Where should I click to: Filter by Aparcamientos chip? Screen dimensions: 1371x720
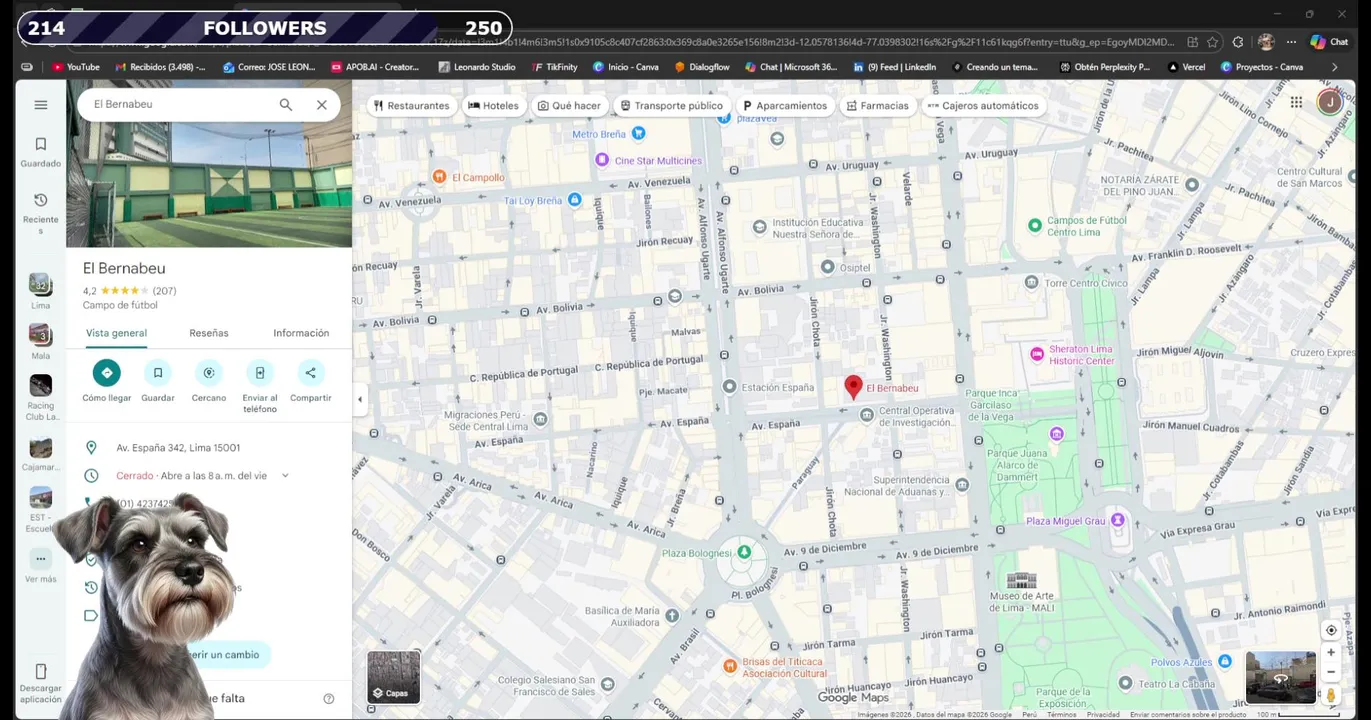(x=785, y=105)
